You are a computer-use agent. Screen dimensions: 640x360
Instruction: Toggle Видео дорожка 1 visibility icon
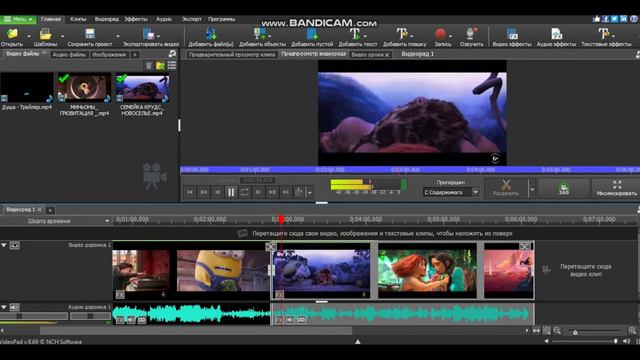14,245
